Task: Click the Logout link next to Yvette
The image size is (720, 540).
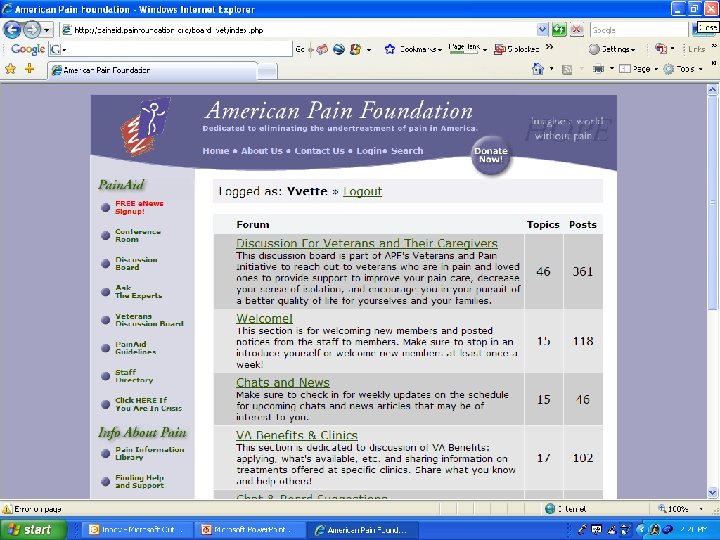Action: click(362, 191)
